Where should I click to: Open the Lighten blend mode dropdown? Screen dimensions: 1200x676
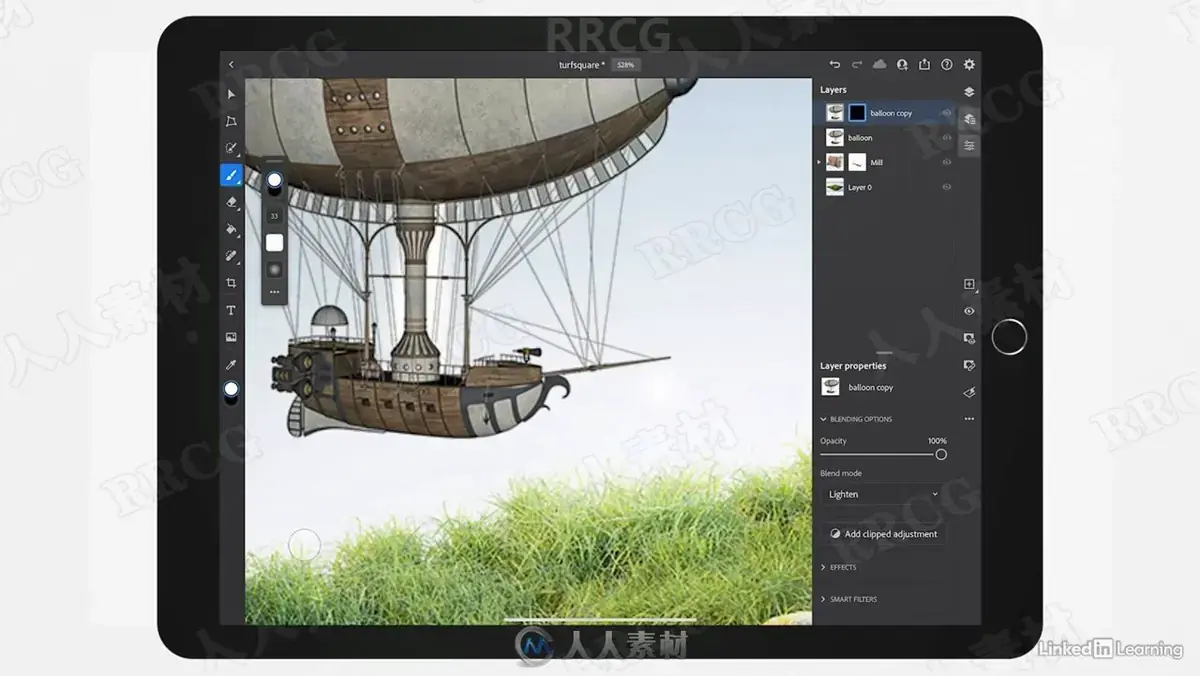coord(882,494)
